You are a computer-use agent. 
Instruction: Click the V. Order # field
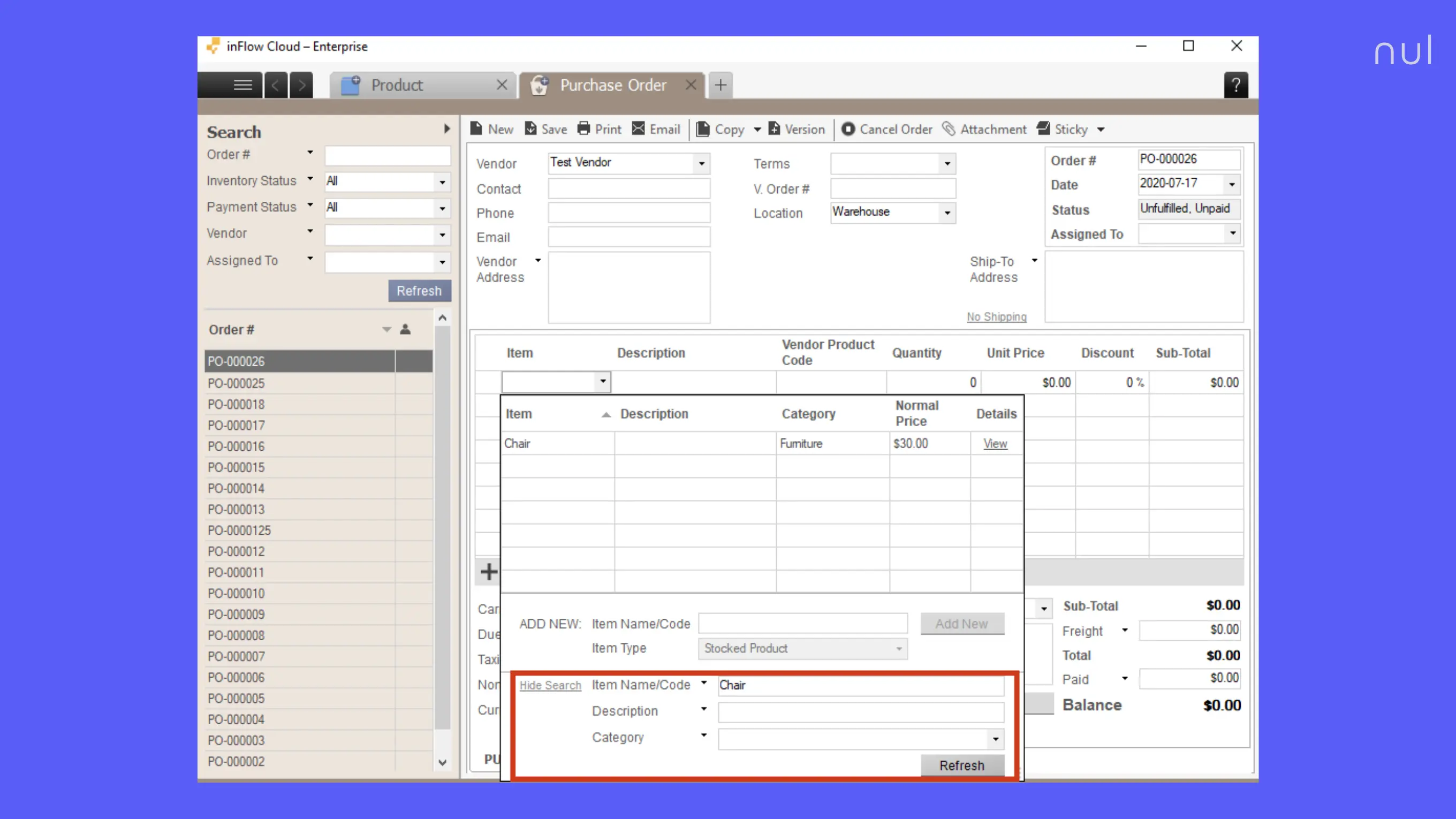893,189
